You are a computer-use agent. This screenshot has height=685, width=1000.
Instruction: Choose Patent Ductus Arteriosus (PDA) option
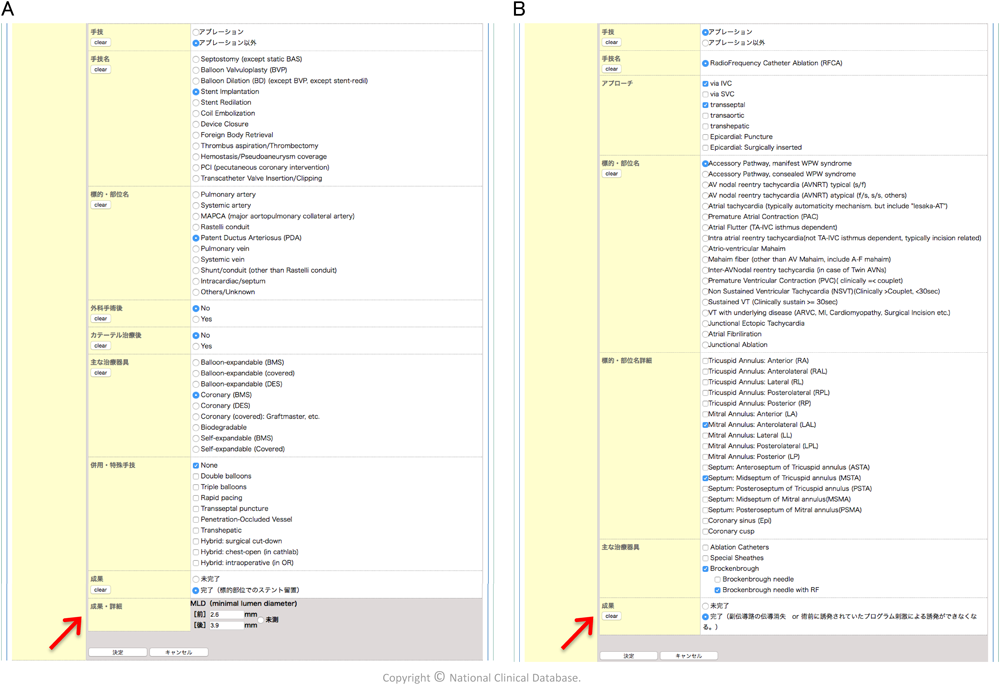[196, 238]
